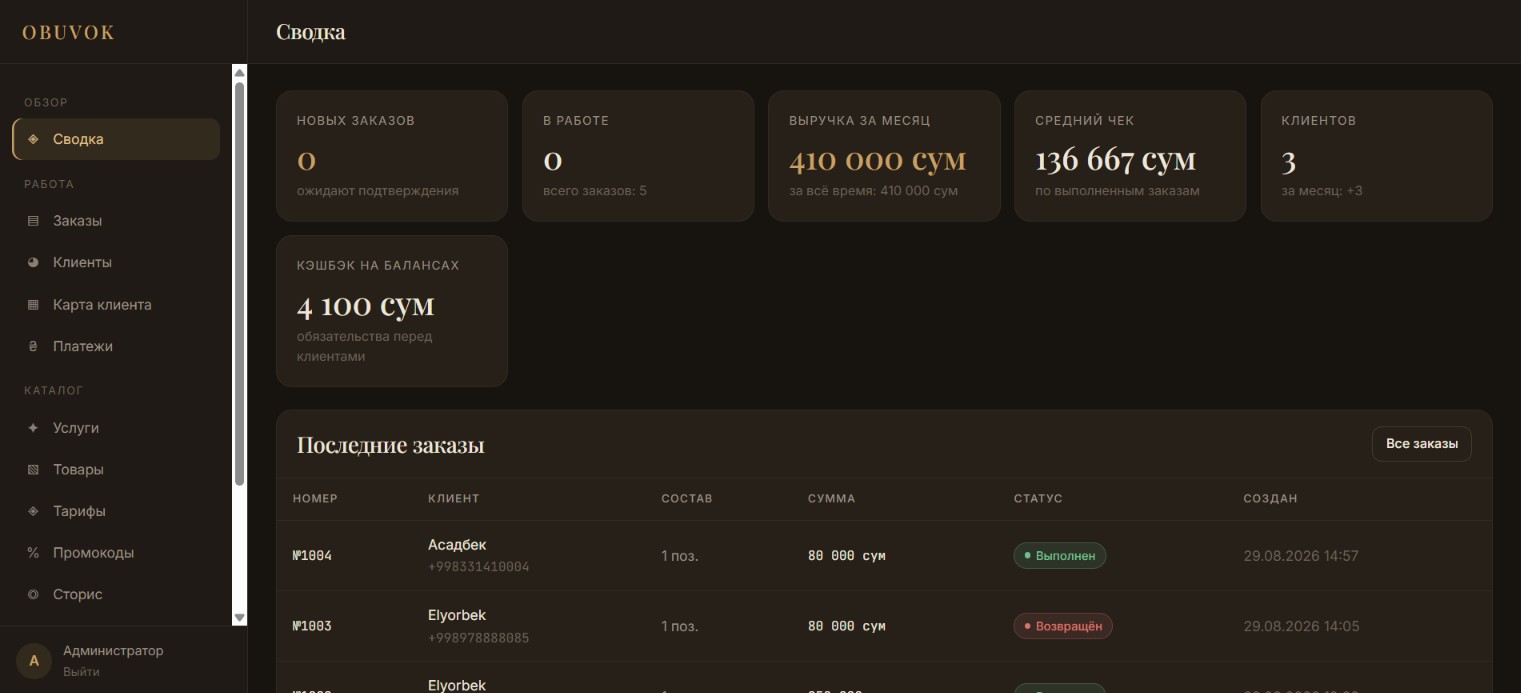Click the OBUVOK logo
Screen dimensions: 1521x693
tap(68, 32)
